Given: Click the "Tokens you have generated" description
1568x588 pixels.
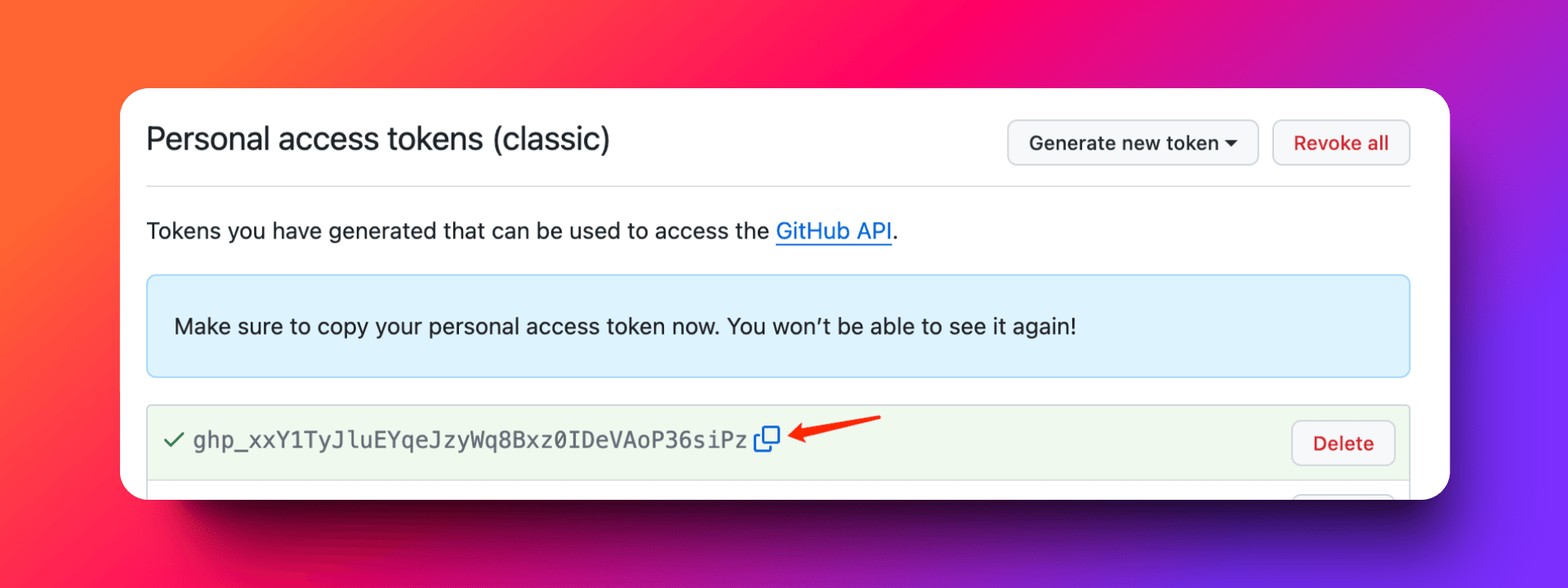Looking at the screenshot, I should point(457,231).
